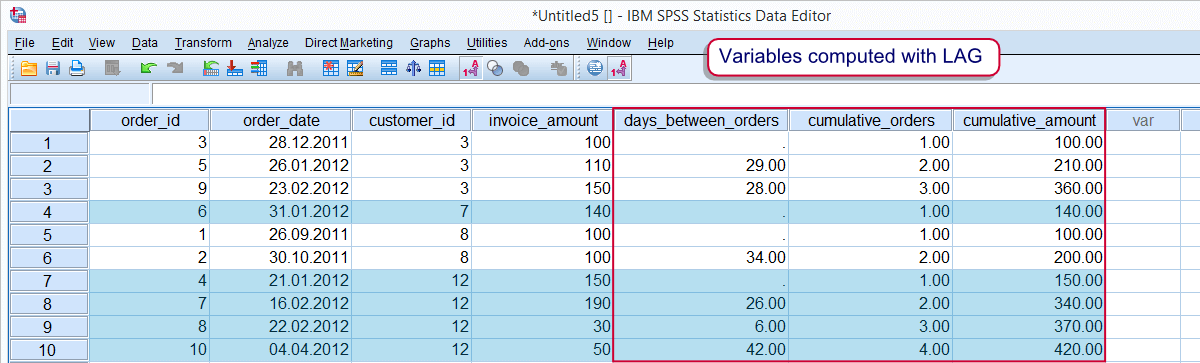1200x363 pixels.
Task: Open the Transform menu
Action: coord(203,43)
